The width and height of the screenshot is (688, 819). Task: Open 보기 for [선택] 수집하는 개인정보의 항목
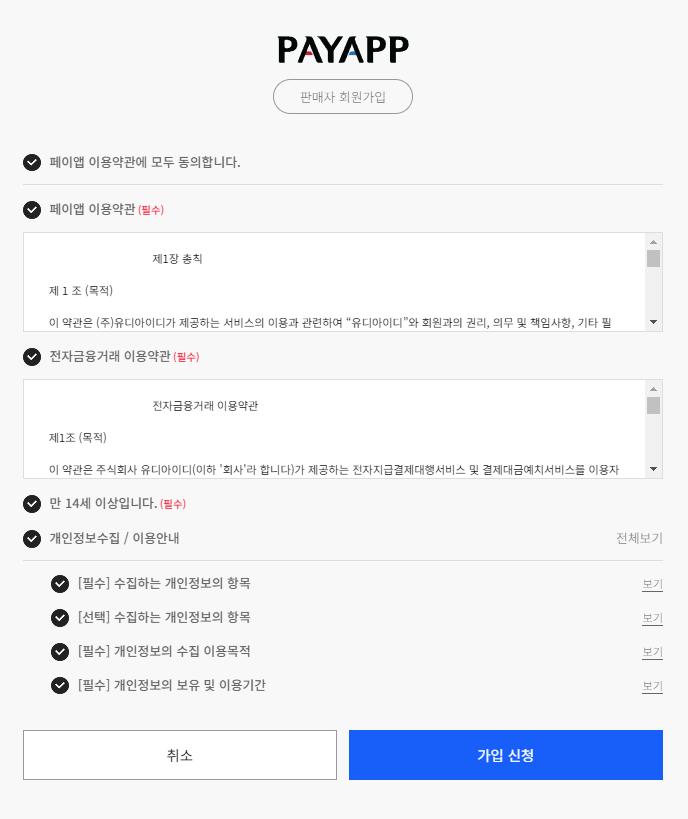click(x=652, y=618)
